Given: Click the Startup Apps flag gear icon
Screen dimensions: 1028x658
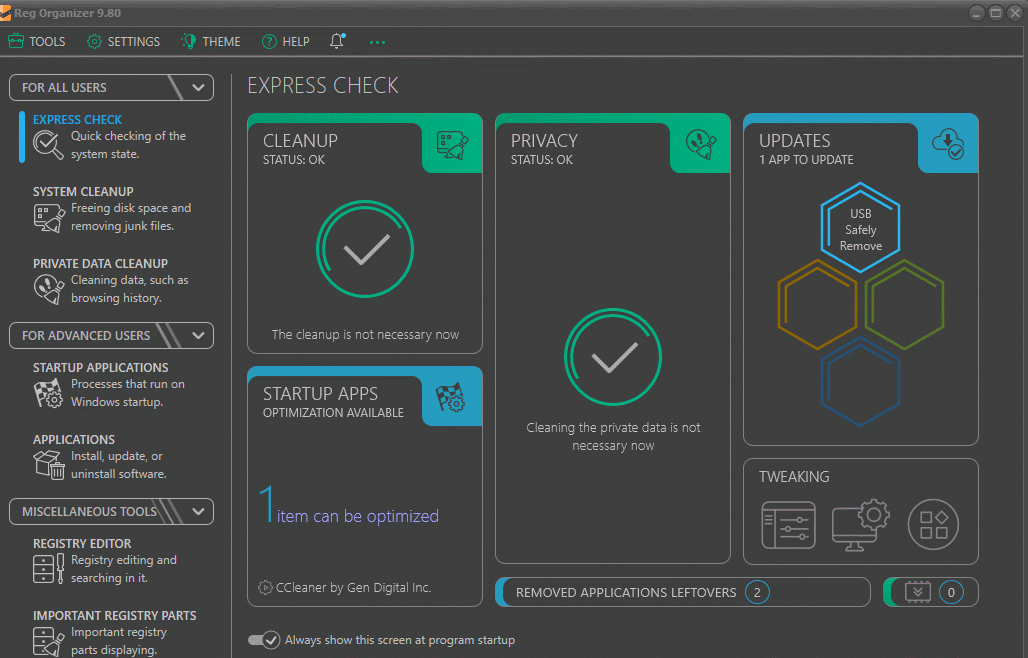Looking at the screenshot, I should tap(450, 397).
